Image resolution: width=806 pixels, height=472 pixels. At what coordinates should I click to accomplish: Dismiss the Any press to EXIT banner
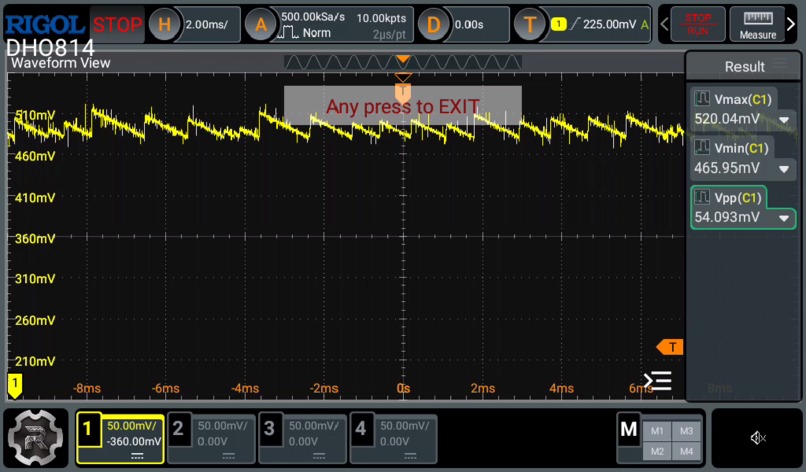[x=402, y=105]
